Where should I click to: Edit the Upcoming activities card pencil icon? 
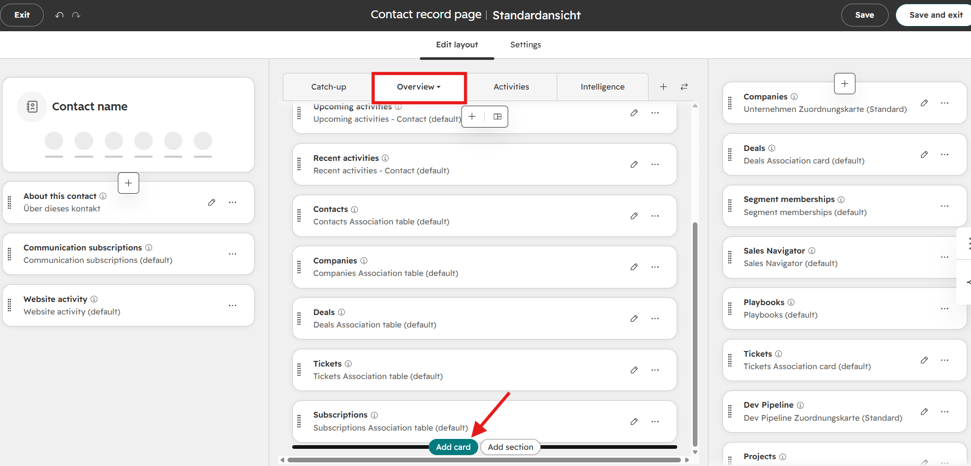(634, 113)
